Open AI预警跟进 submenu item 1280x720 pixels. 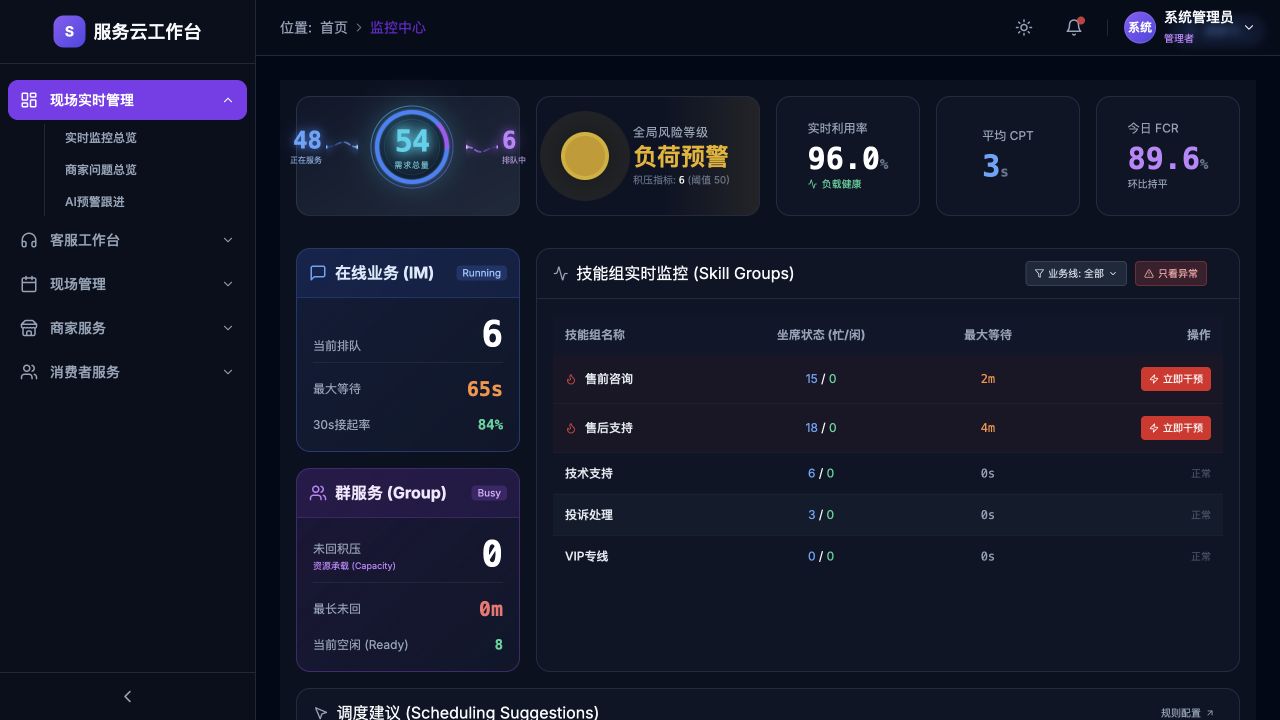point(95,202)
